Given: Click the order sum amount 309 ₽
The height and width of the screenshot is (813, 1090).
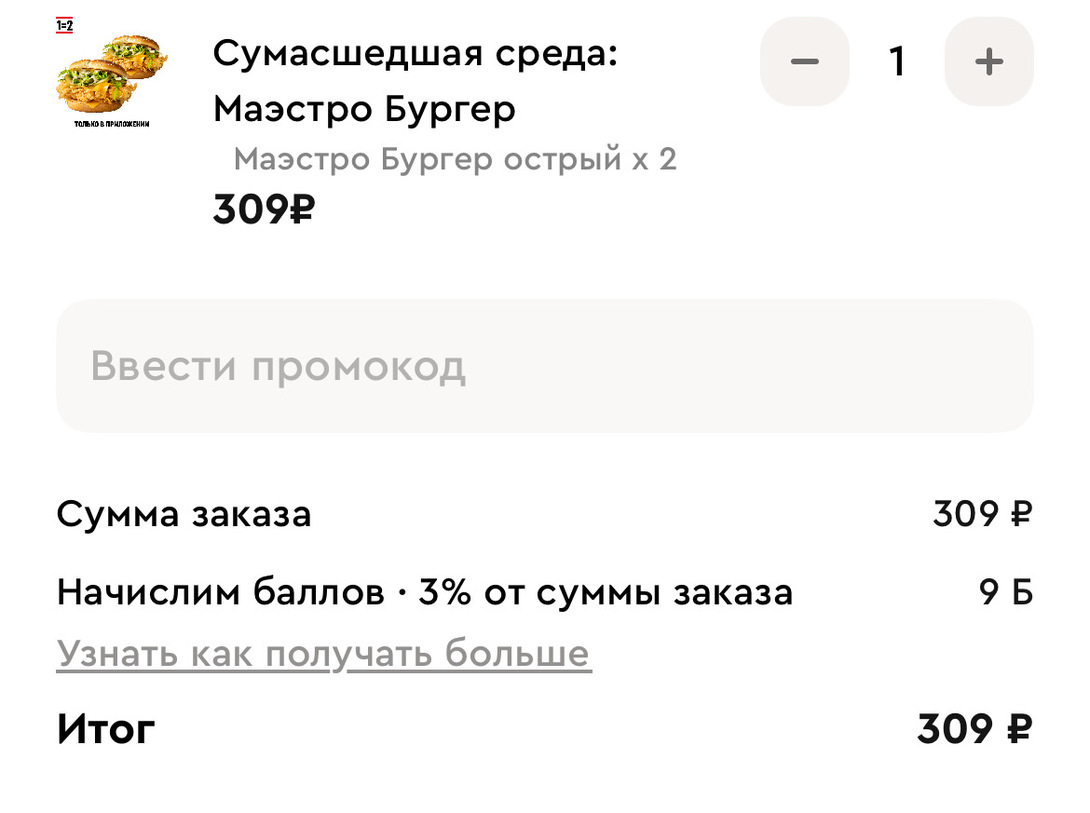Looking at the screenshot, I should tap(982, 514).
